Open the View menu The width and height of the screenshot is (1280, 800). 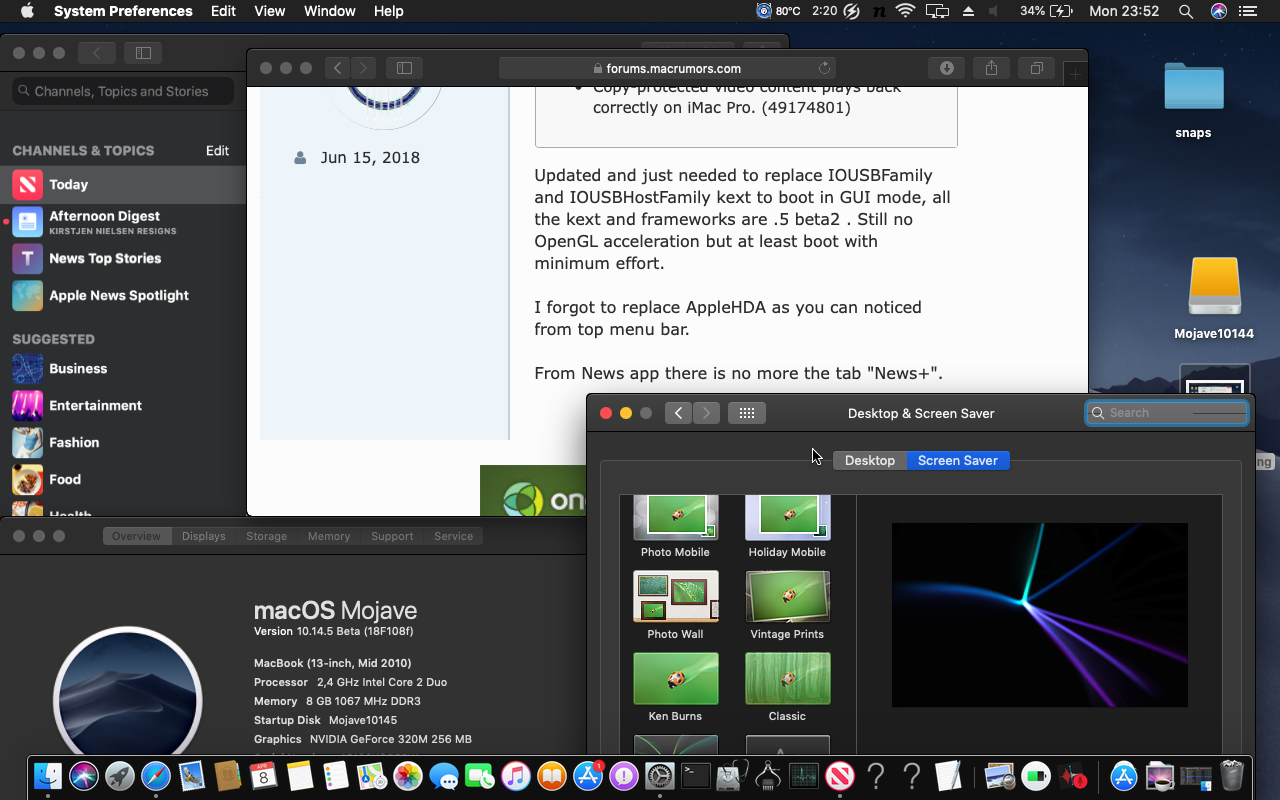click(270, 11)
